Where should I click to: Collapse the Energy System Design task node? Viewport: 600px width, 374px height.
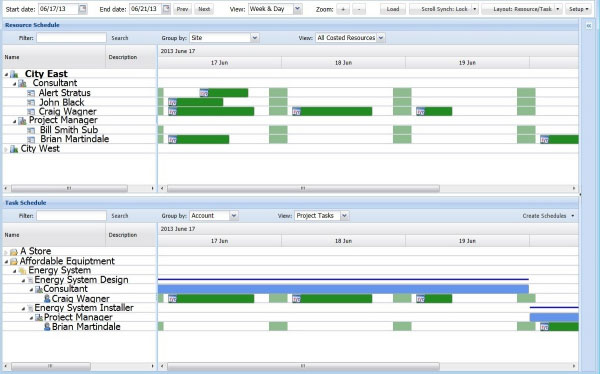point(23,281)
